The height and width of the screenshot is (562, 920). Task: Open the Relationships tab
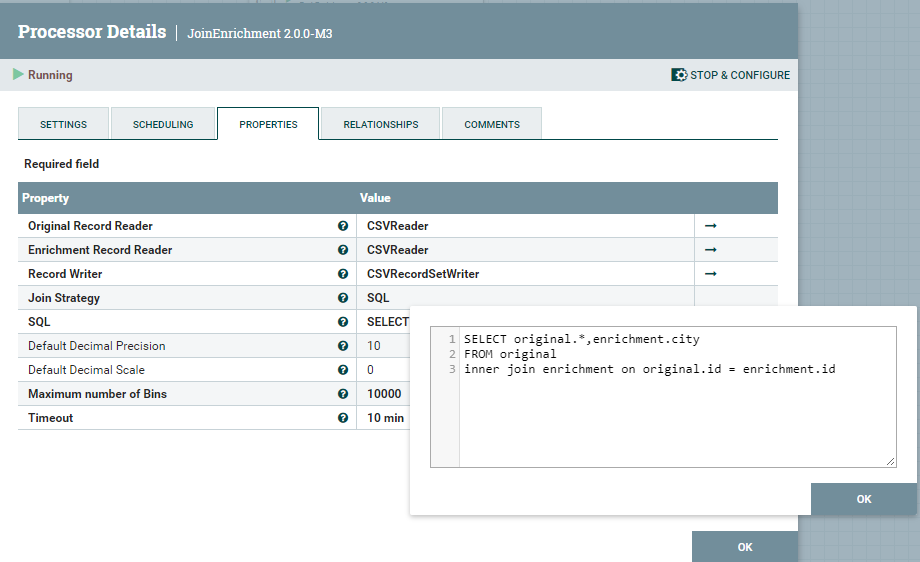381,124
